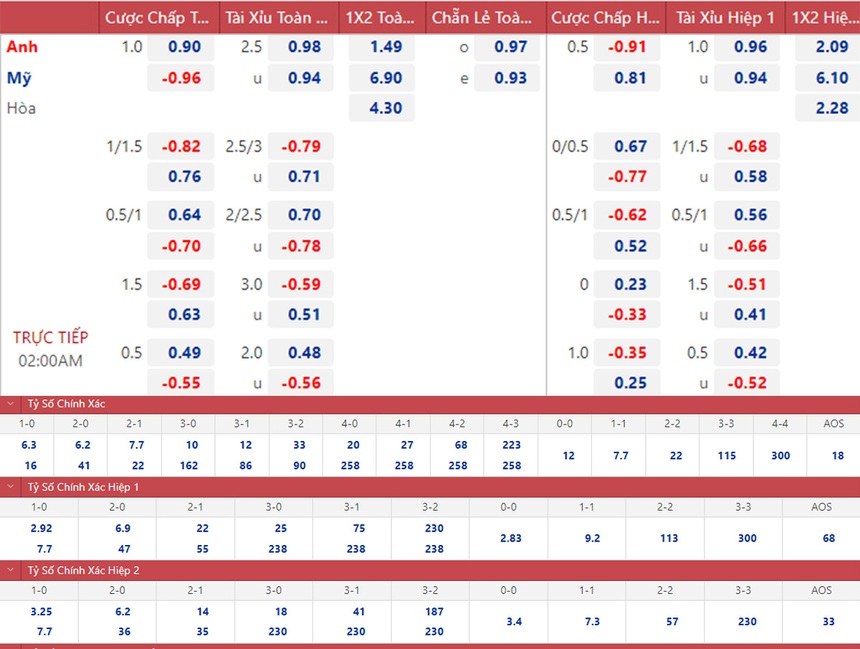Viewport: 860px width, 649px height.
Task: Collapse the Tỷ Số Chính Xác section chevron
Action: [x=10, y=404]
